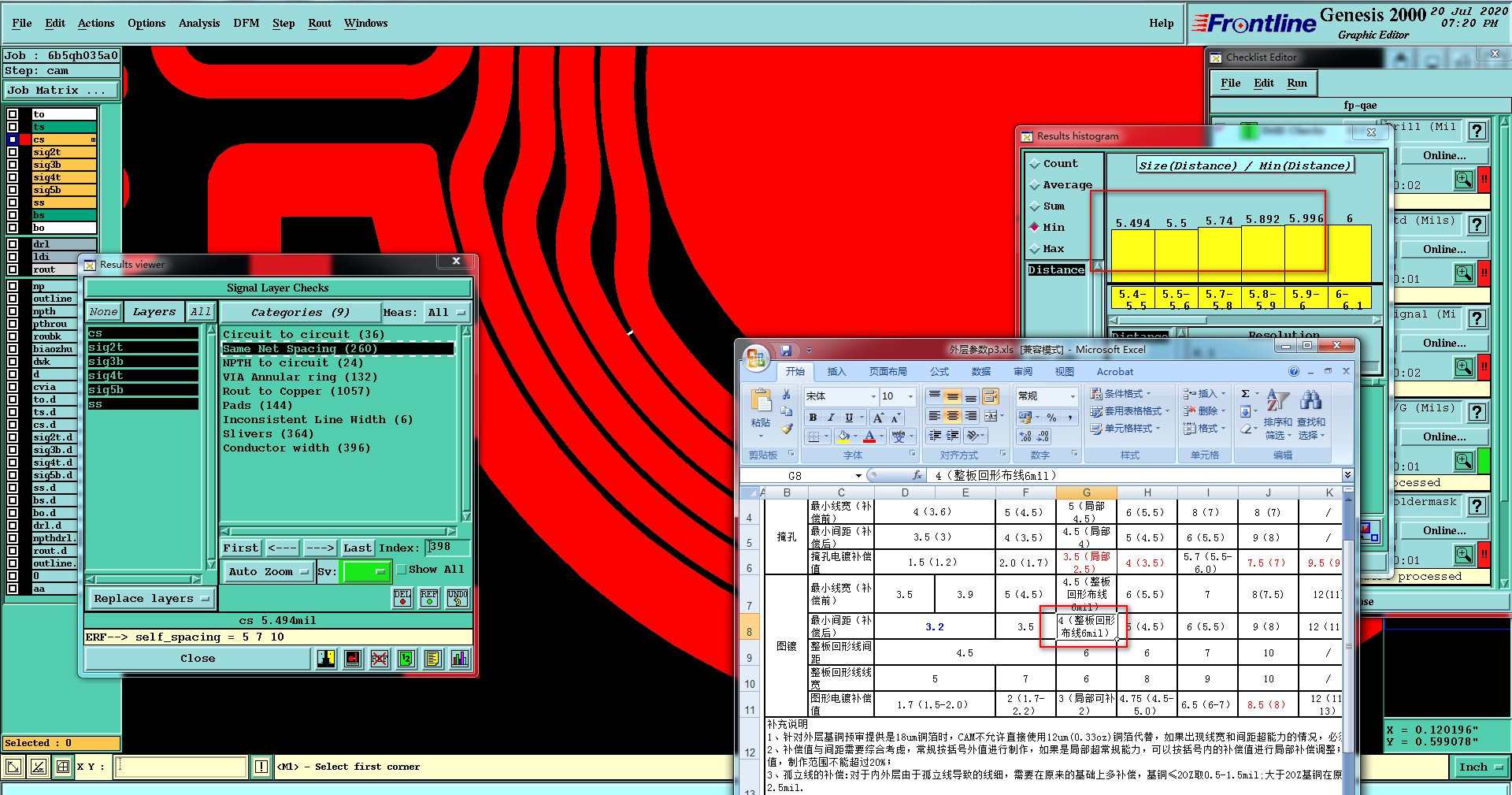Click the REF icon with green dot

click(x=429, y=598)
